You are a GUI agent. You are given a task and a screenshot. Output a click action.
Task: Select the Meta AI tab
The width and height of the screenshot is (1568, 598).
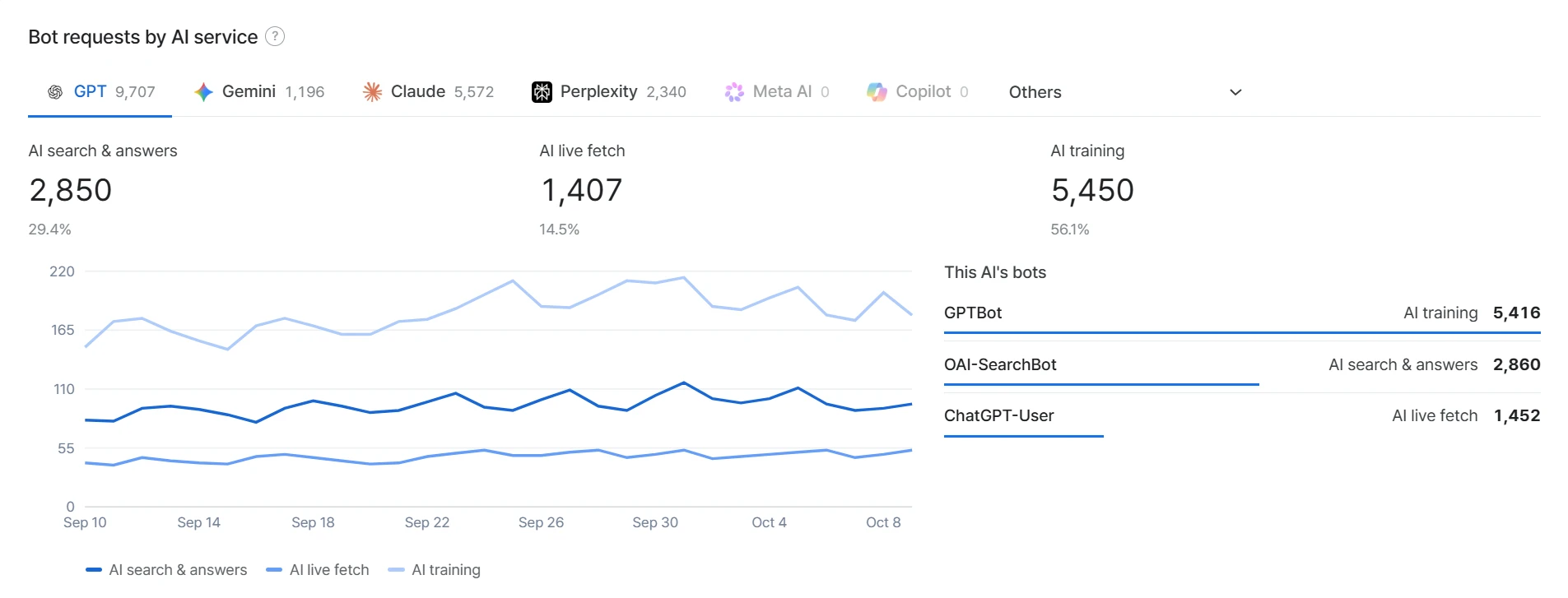point(777,92)
